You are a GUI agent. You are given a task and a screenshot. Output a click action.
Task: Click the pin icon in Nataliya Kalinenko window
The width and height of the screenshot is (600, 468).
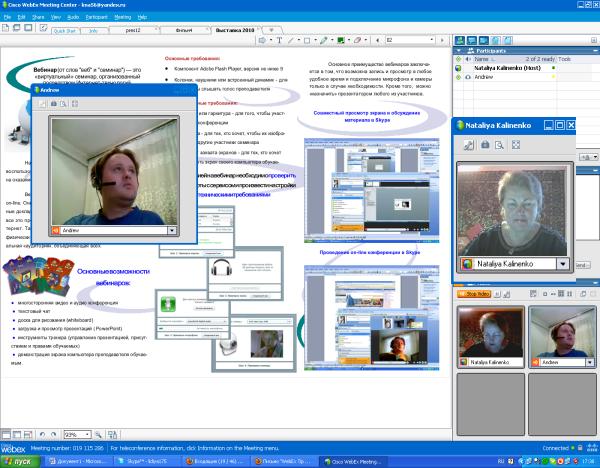pyautogui.click(x=469, y=145)
